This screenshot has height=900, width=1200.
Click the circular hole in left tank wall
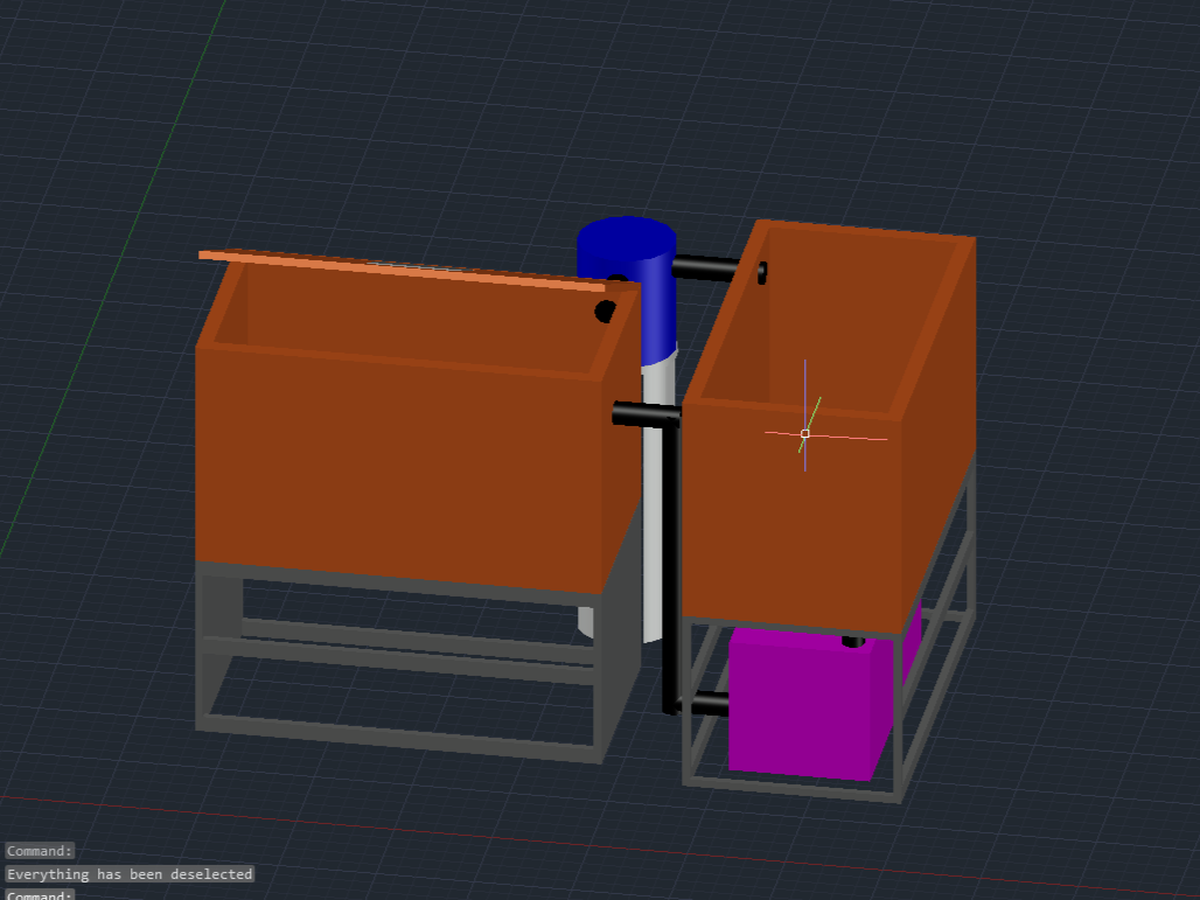pos(605,311)
